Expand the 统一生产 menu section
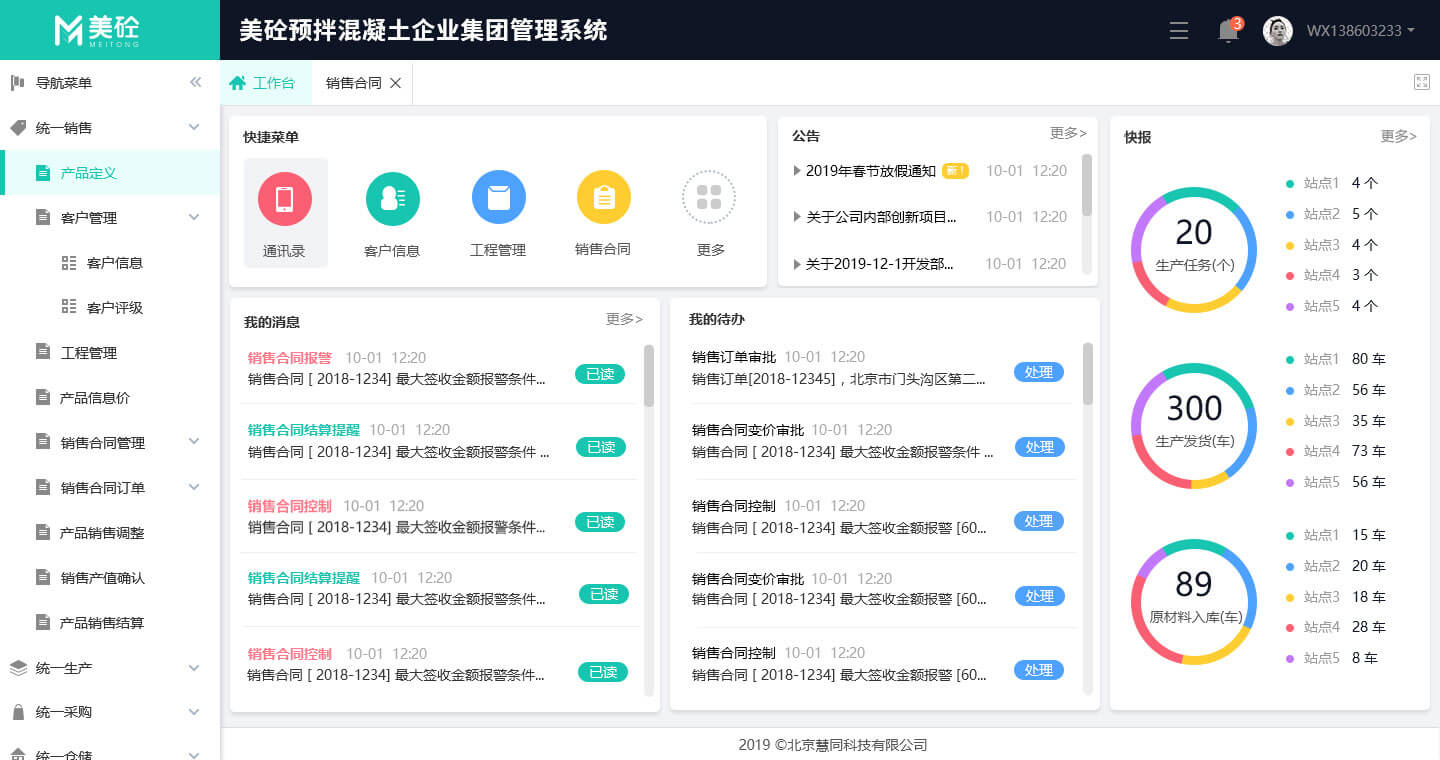The height and width of the screenshot is (760, 1440). [194, 667]
